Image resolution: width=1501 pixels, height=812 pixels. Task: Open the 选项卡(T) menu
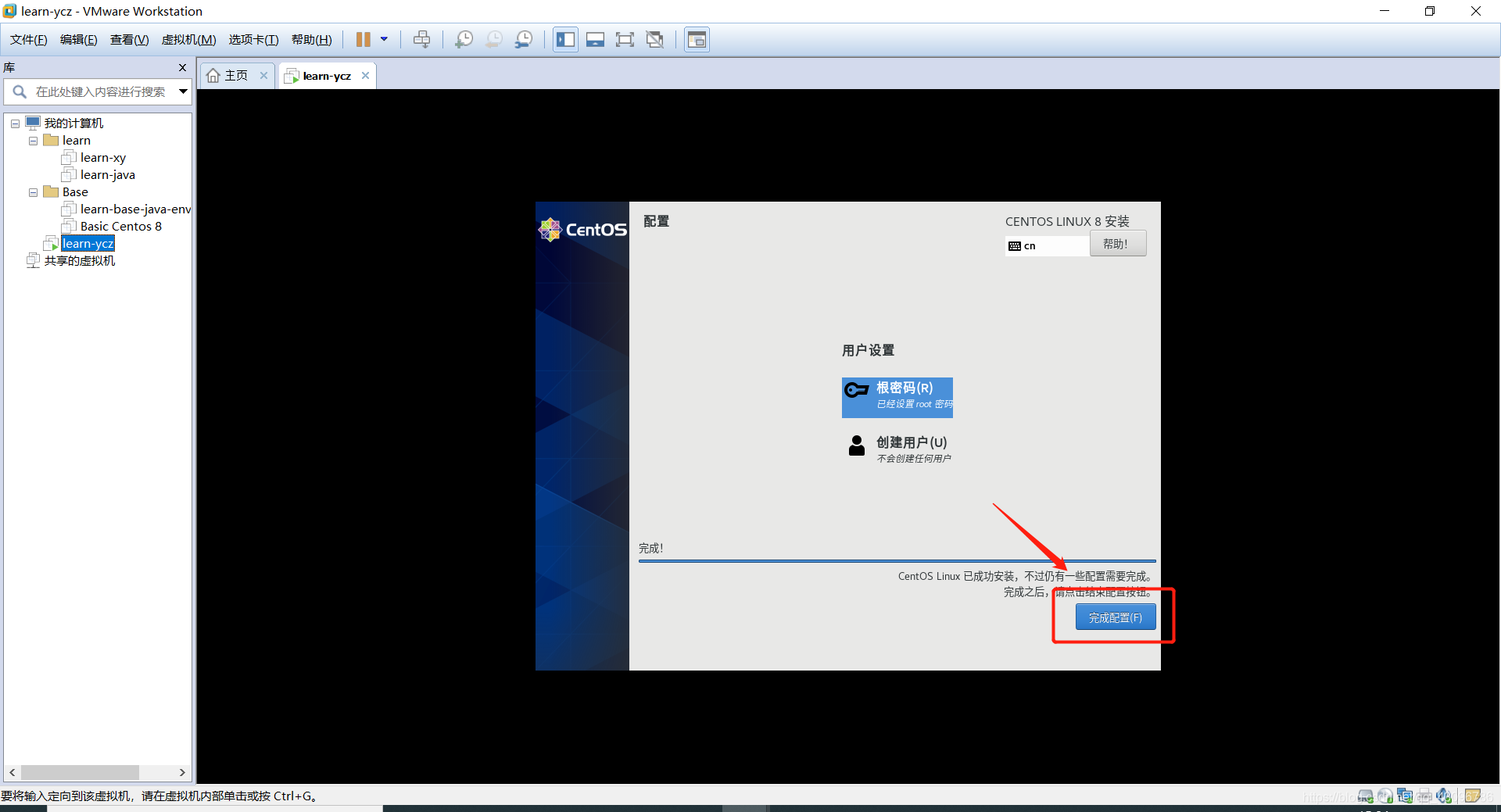(x=253, y=40)
